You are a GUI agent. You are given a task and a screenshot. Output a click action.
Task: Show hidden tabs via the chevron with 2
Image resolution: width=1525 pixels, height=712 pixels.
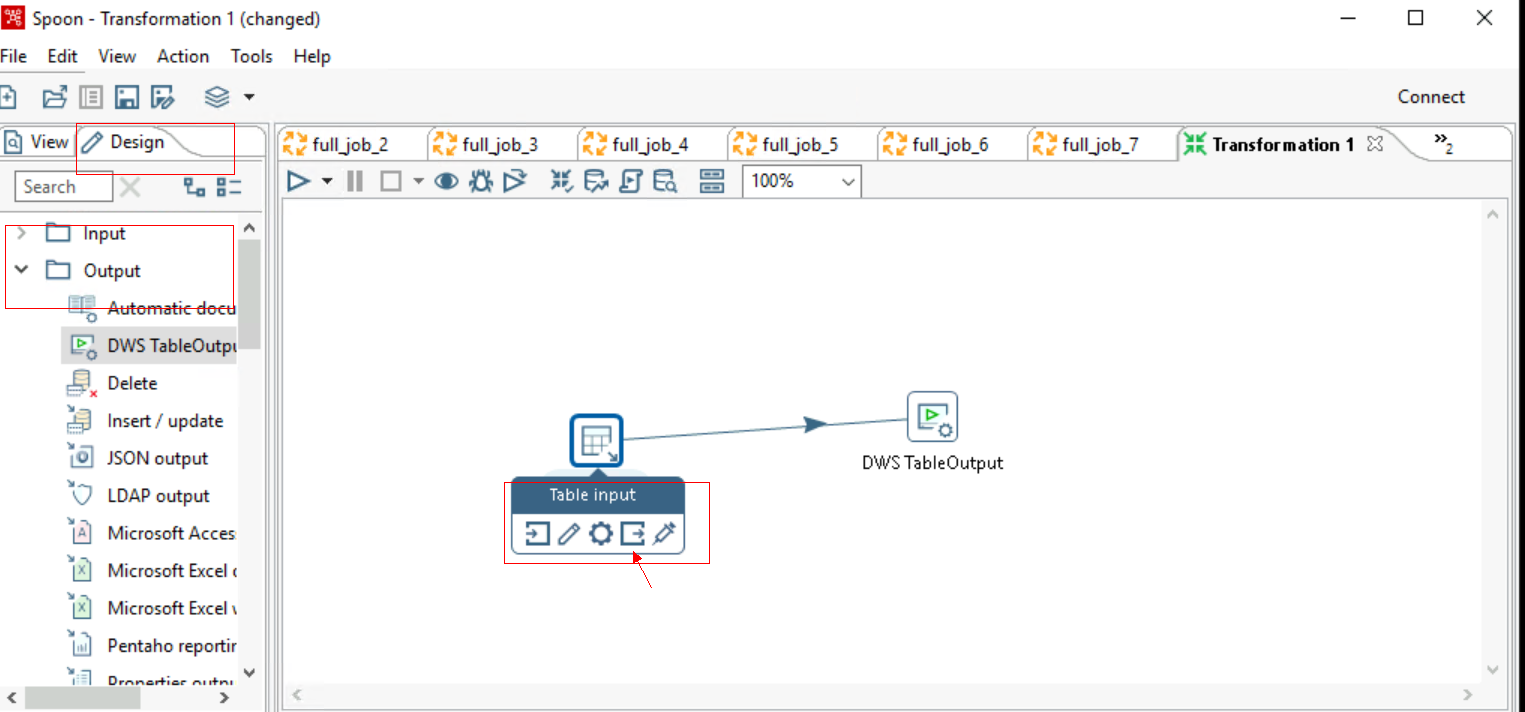(1443, 143)
